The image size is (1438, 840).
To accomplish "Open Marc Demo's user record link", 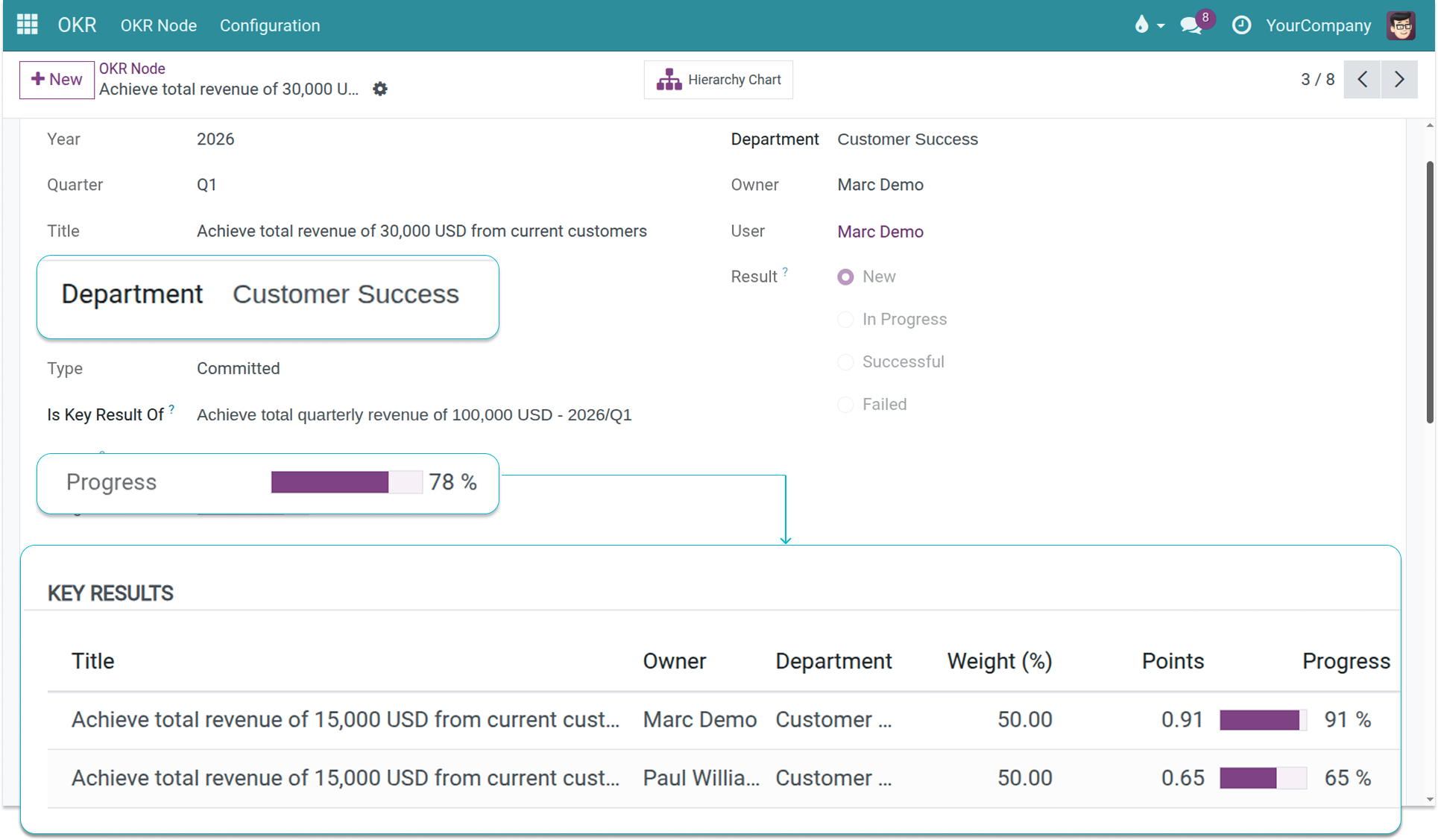I will pos(880,231).
